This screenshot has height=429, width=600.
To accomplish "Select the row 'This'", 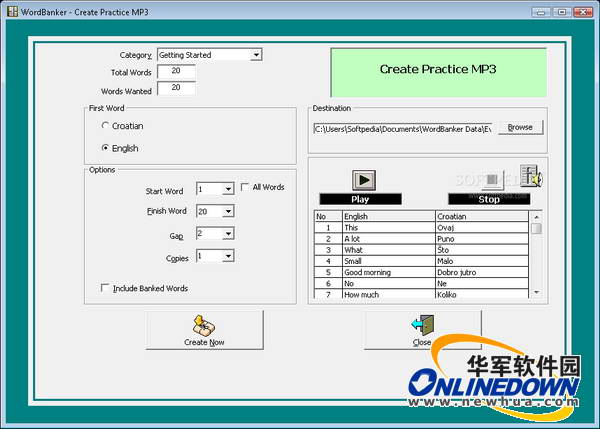I will pos(421,228).
